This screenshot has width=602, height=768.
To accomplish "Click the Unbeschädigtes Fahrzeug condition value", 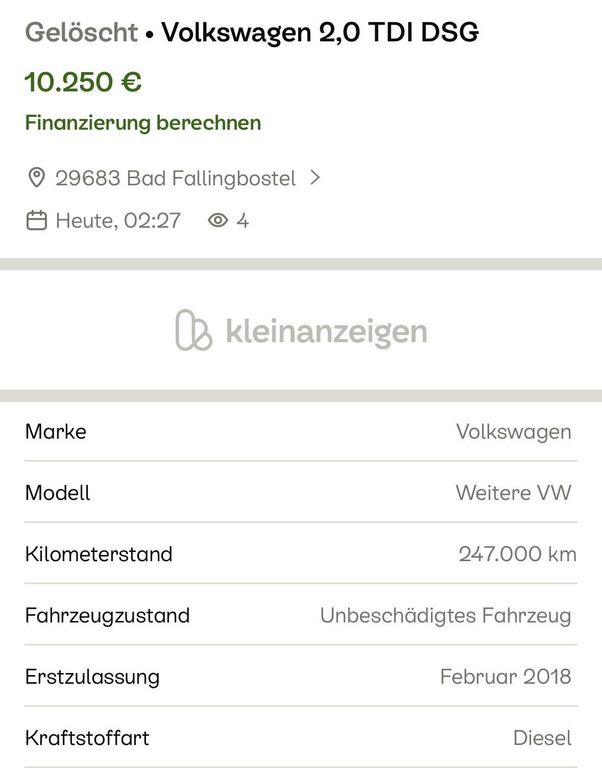I will (x=445, y=615).
